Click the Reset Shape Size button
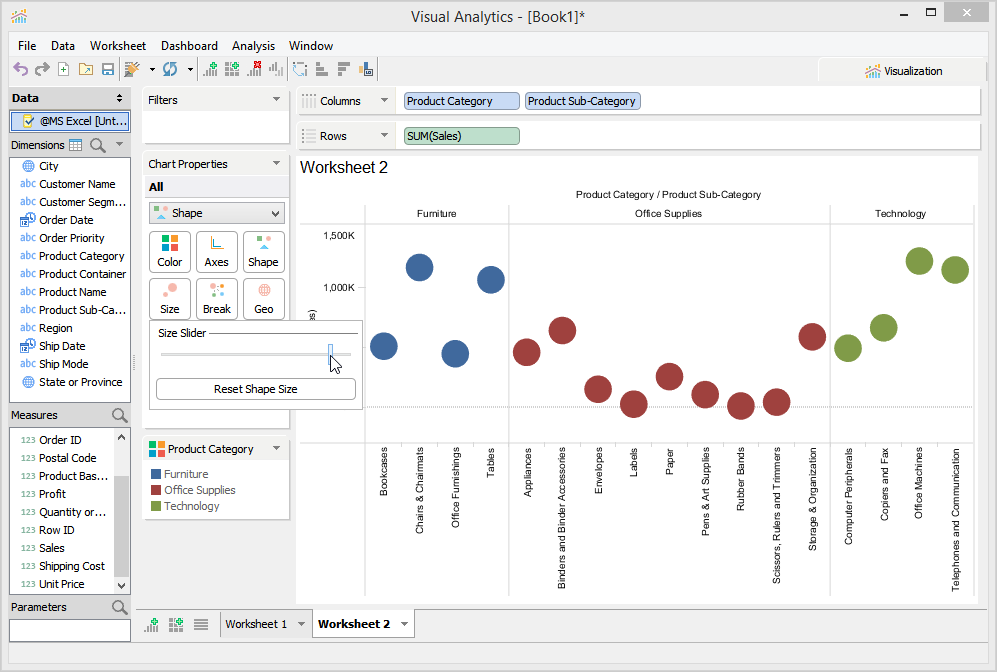Image resolution: width=997 pixels, height=672 pixels. tap(255, 389)
